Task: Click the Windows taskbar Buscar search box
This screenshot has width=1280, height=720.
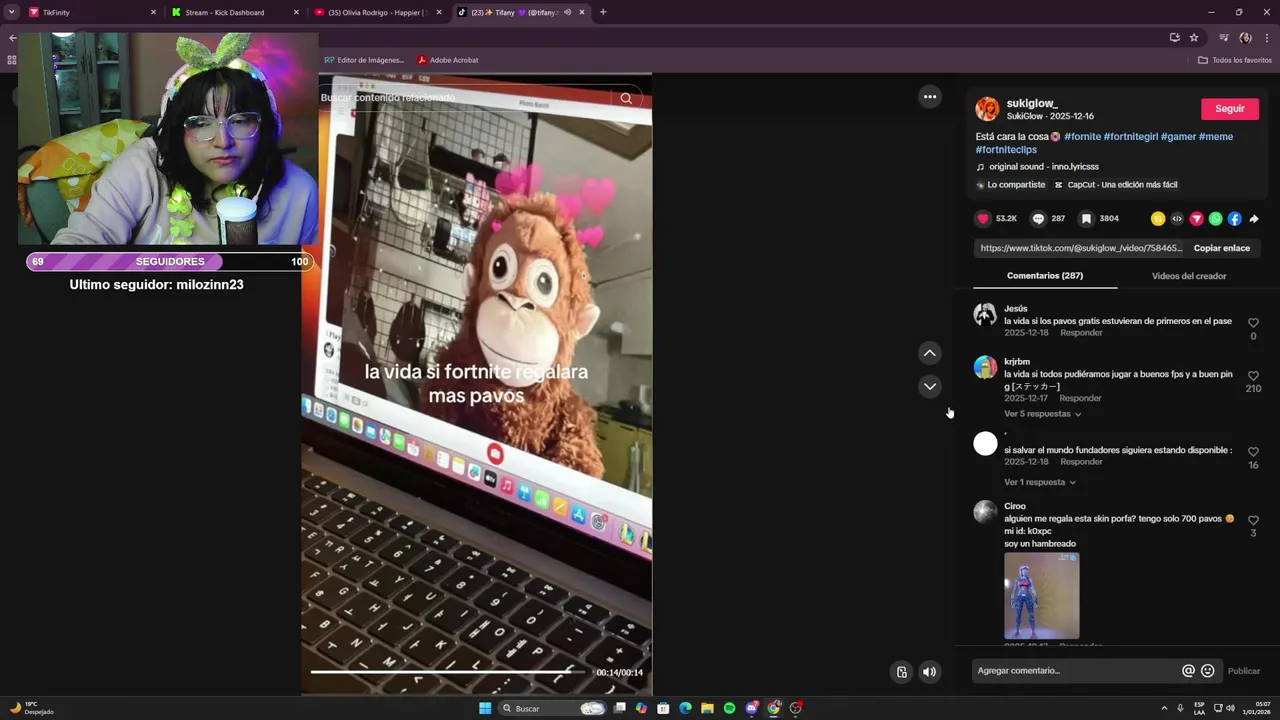Action: [553, 708]
